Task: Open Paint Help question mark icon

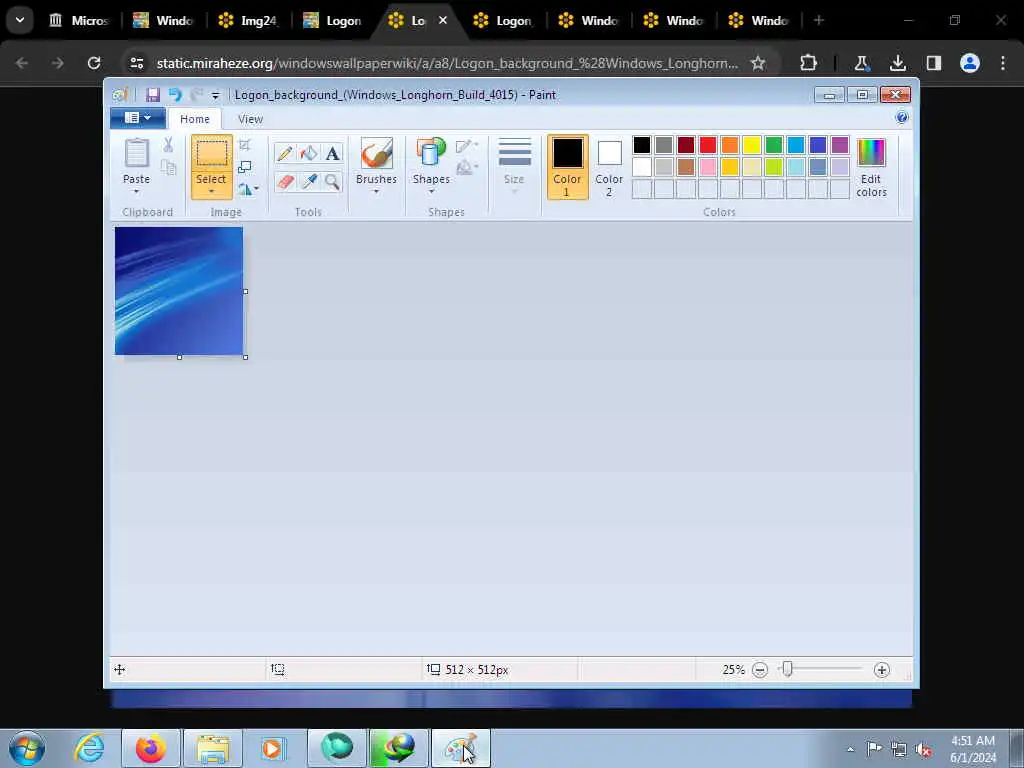Action: click(x=902, y=118)
